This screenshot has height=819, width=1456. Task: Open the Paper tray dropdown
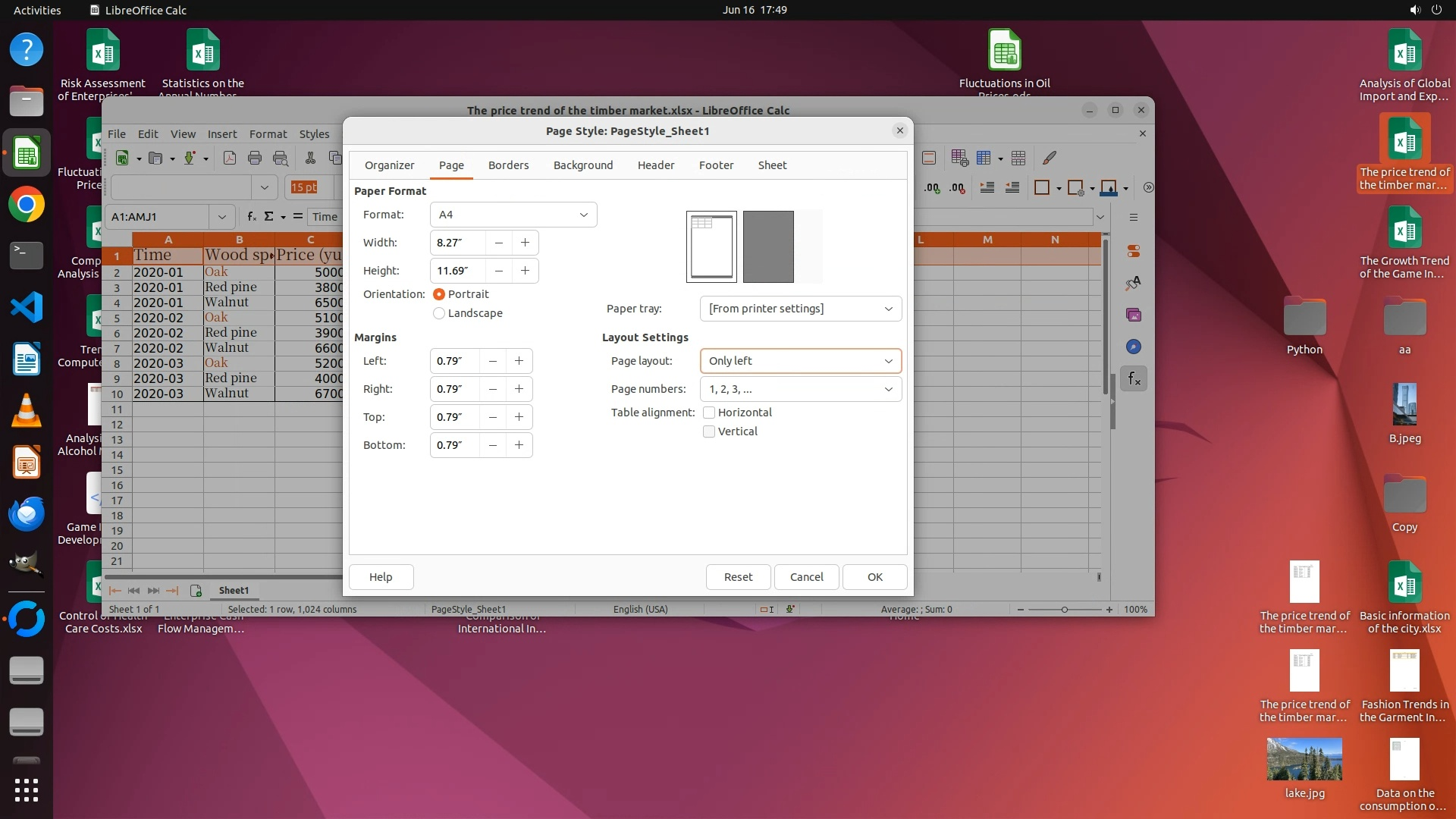click(800, 309)
